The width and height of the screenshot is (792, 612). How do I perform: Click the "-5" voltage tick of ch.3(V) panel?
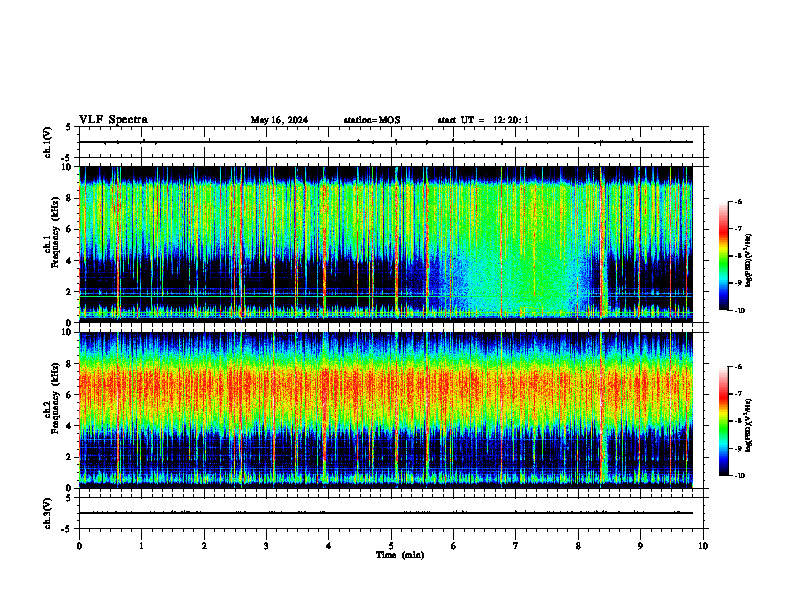(67, 529)
